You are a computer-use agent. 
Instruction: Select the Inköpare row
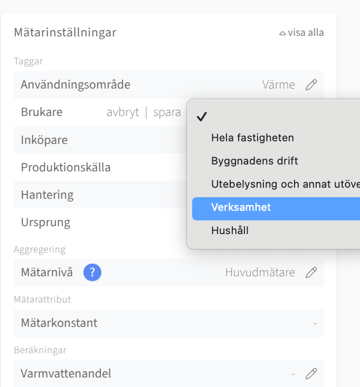pyautogui.click(x=100, y=140)
